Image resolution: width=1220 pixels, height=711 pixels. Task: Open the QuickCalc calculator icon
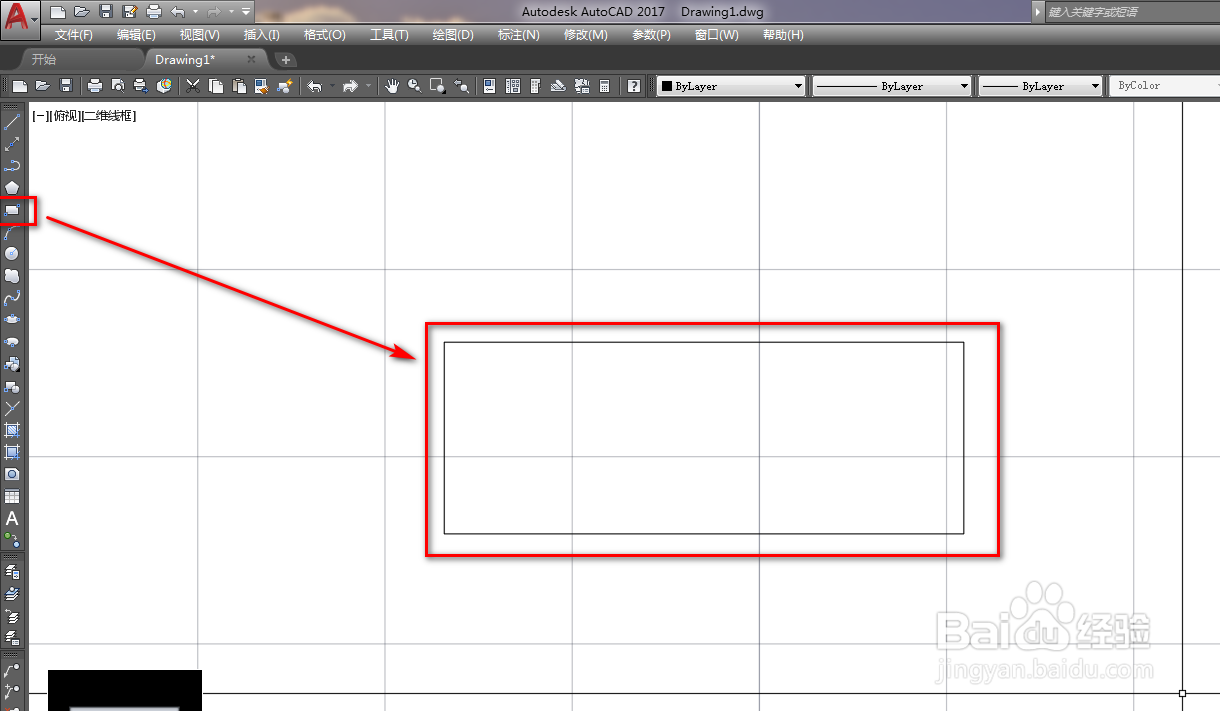(x=604, y=86)
